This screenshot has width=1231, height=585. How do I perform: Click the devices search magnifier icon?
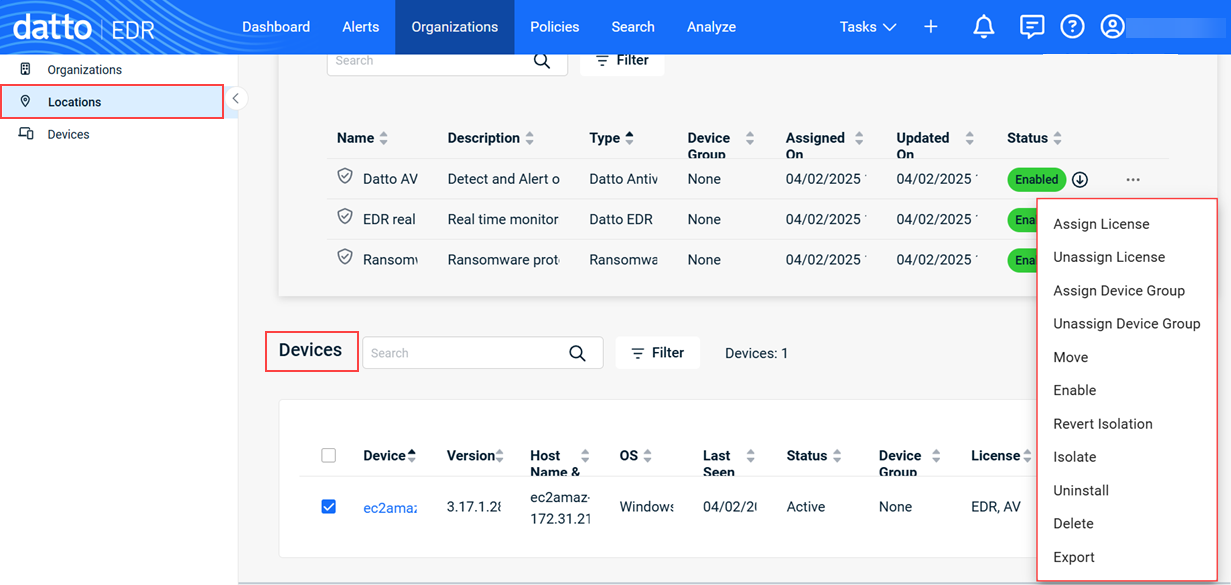point(577,353)
